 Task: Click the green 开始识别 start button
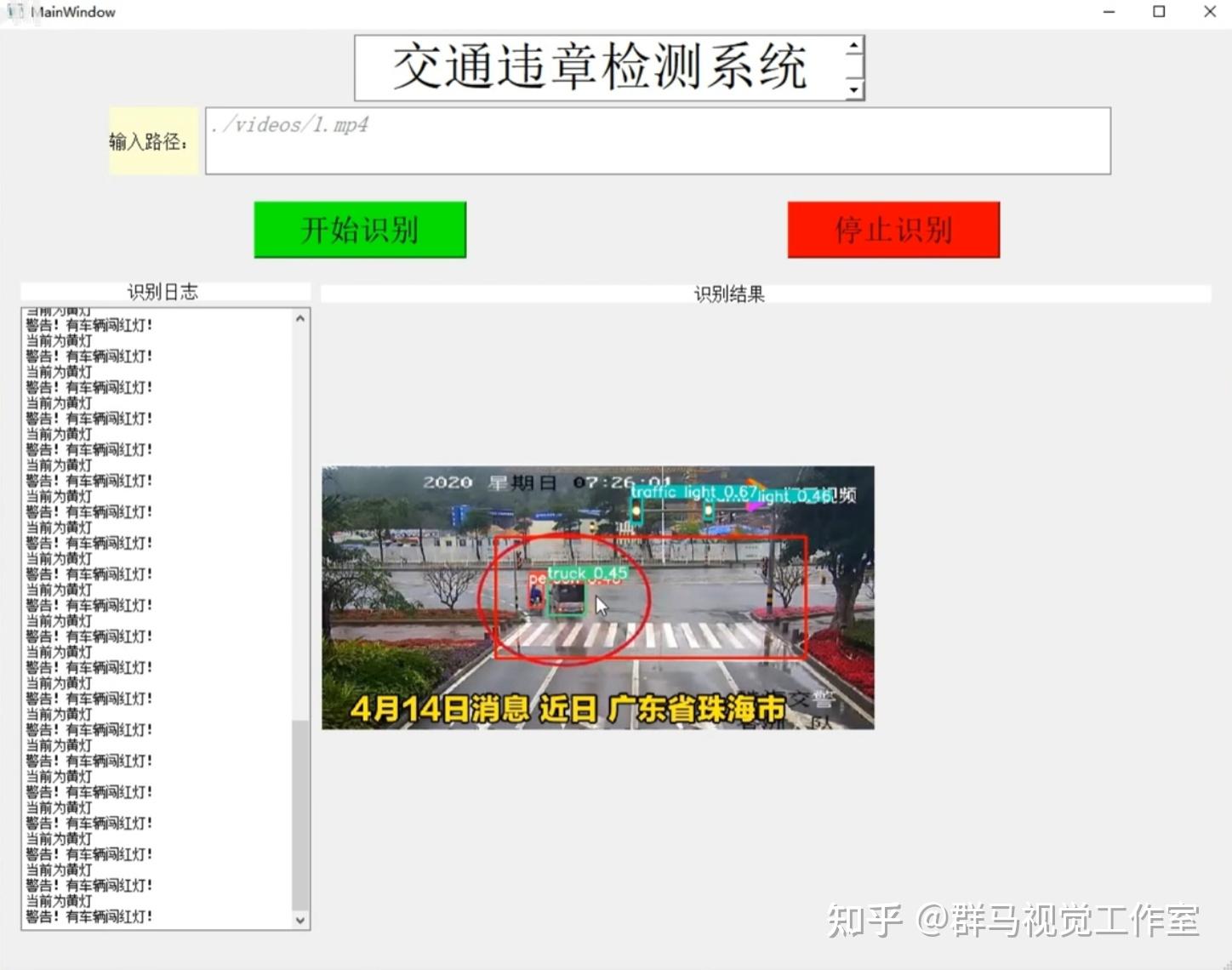point(360,230)
